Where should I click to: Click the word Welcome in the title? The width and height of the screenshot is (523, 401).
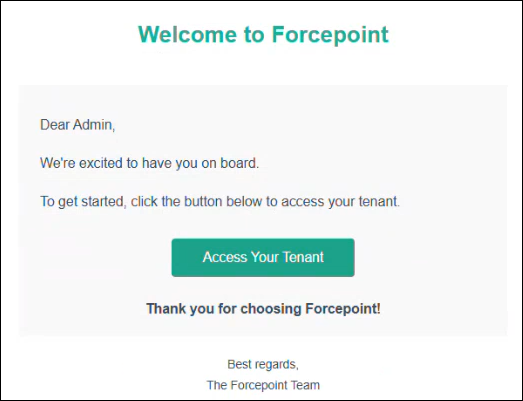click(187, 34)
